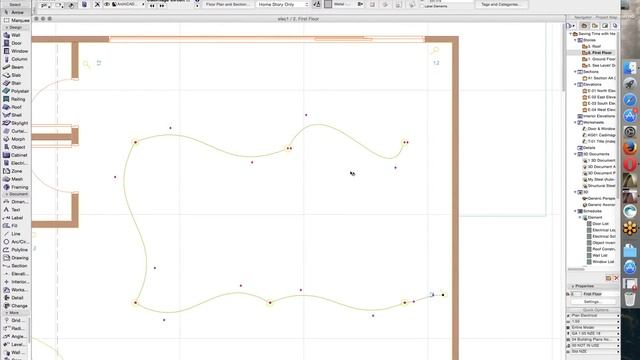Select the Mesh tool
The height and width of the screenshot is (360, 640).
tap(15, 179)
